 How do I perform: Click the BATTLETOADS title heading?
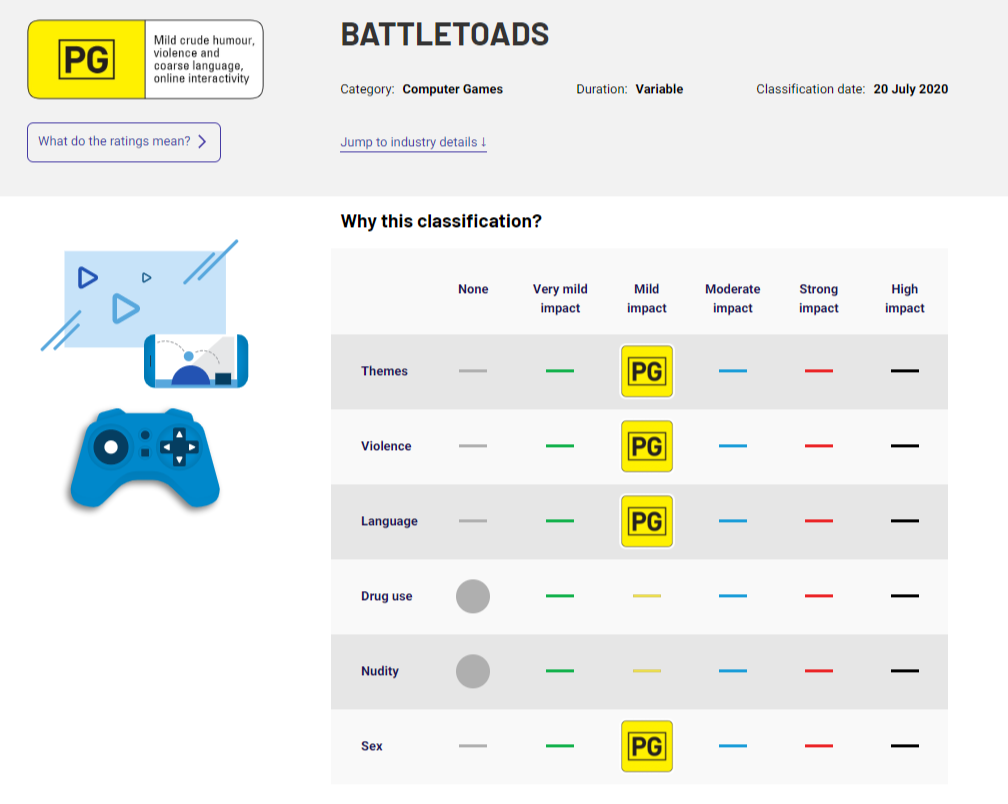pos(445,35)
